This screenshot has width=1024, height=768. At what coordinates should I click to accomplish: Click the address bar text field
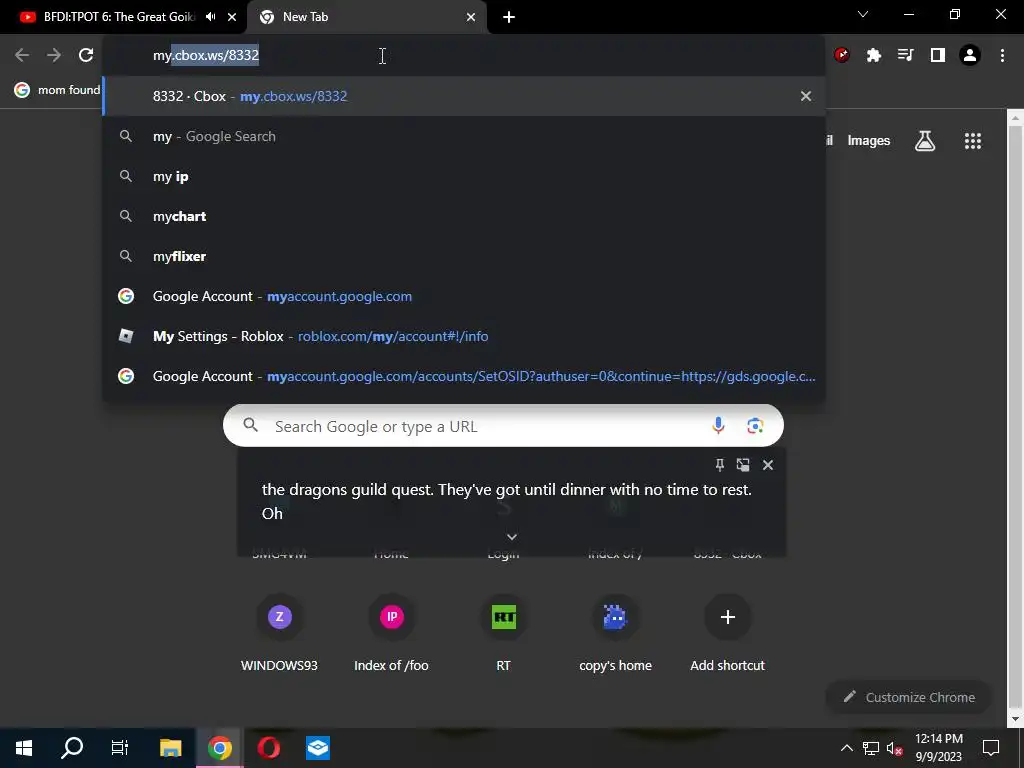tap(464, 56)
